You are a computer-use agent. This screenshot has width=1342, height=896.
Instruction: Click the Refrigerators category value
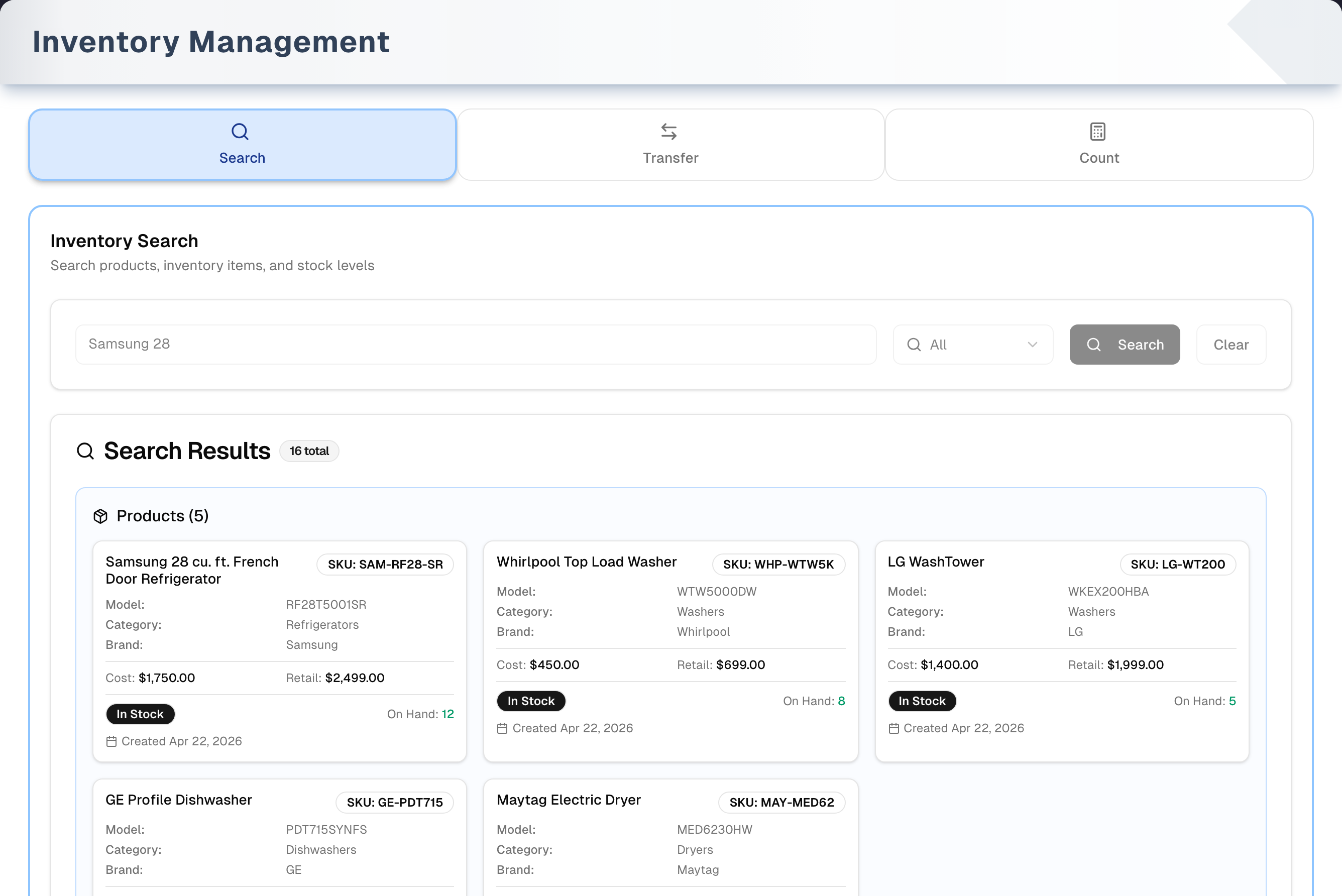click(x=321, y=625)
